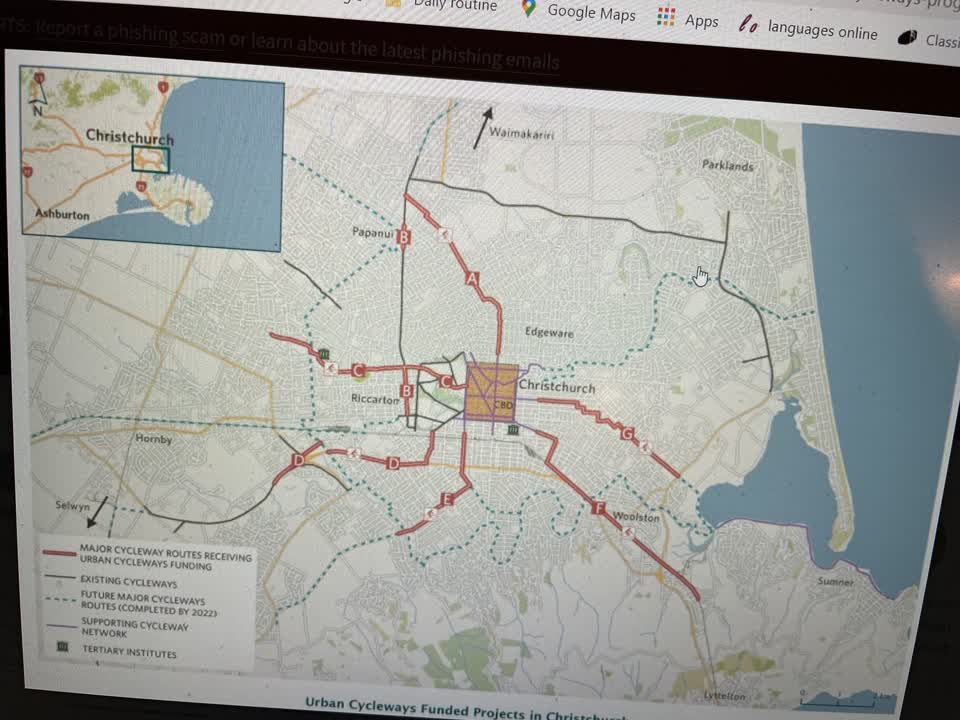Viewport: 960px width, 720px height.
Task: Click the 'Sumner' map label
Action: click(x=835, y=581)
